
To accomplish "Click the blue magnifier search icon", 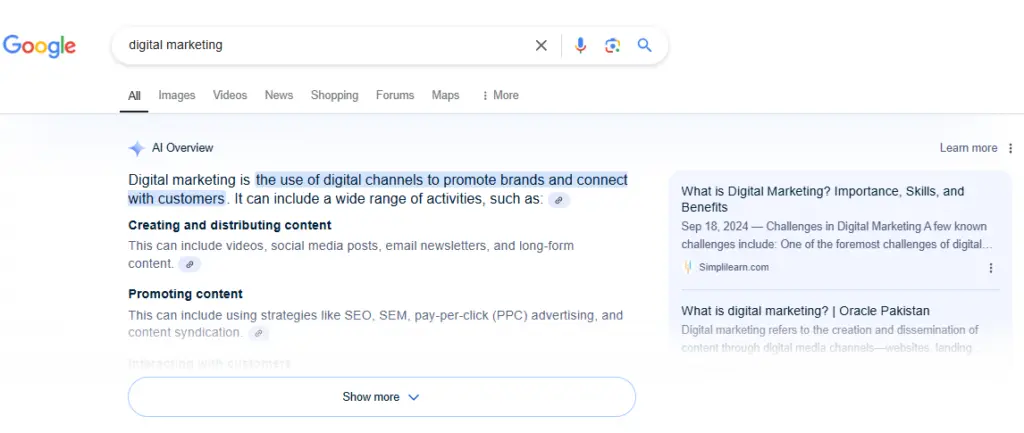I will (645, 45).
